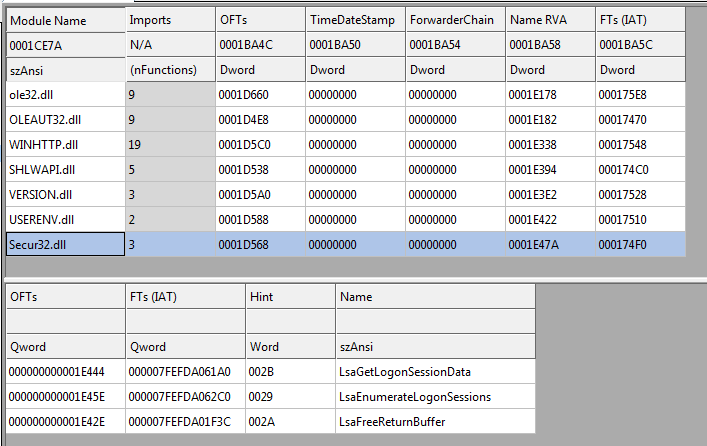Click the Module Name column header
This screenshot has width=707, height=446.
click(65, 20)
